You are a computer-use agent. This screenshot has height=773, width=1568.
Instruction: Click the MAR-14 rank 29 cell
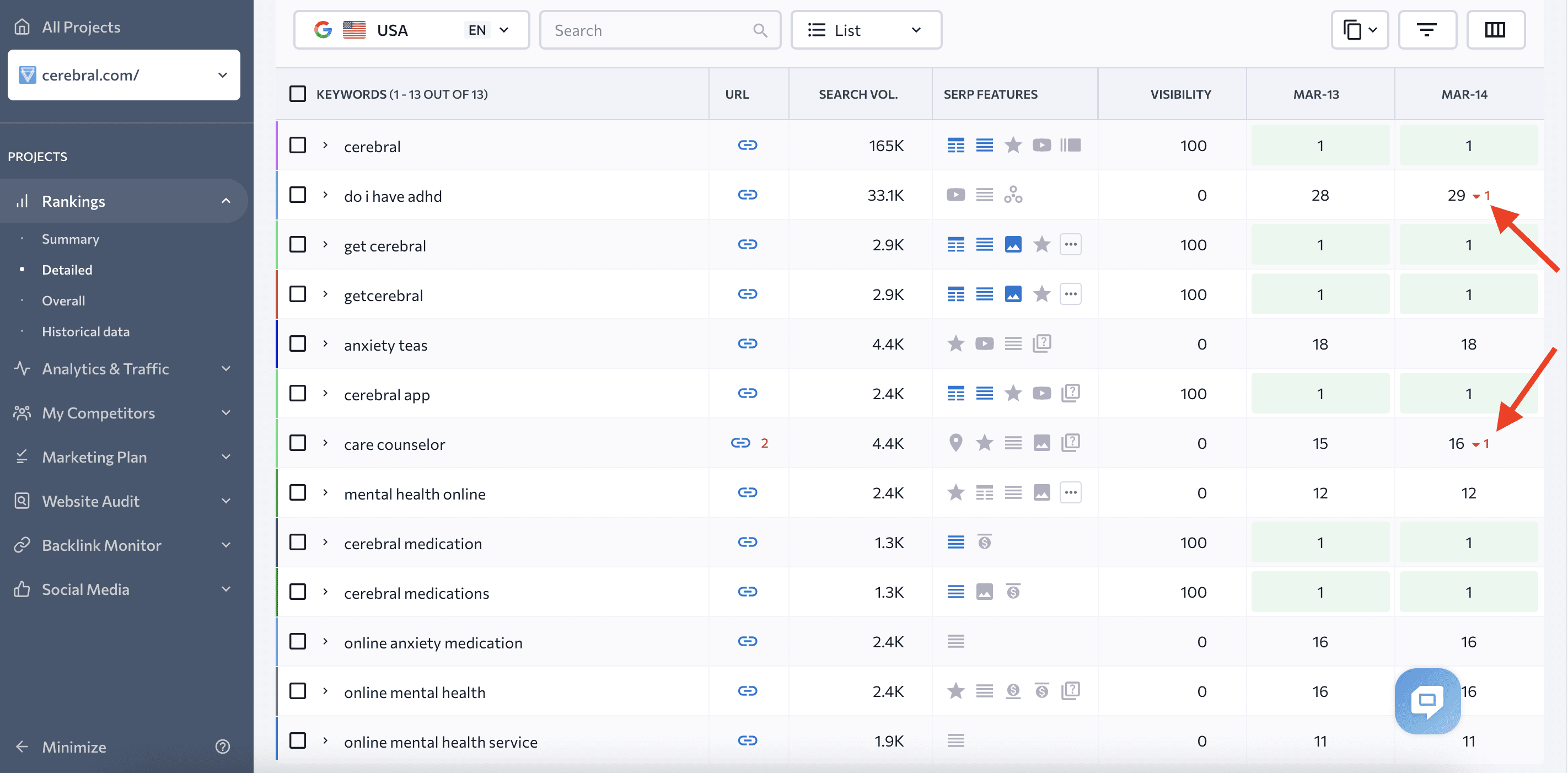pos(1468,195)
